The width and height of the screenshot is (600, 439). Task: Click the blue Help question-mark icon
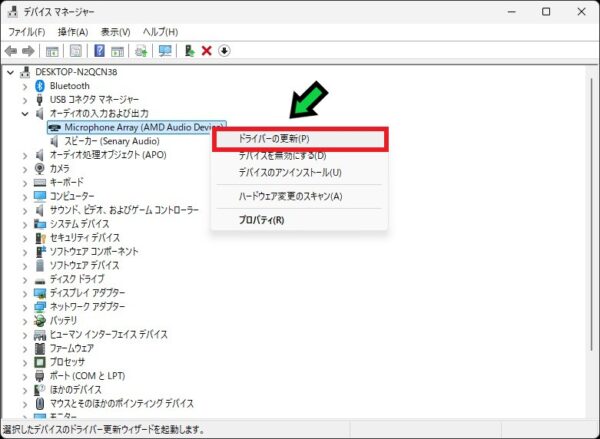pyautogui.click(x=99, y=51)
